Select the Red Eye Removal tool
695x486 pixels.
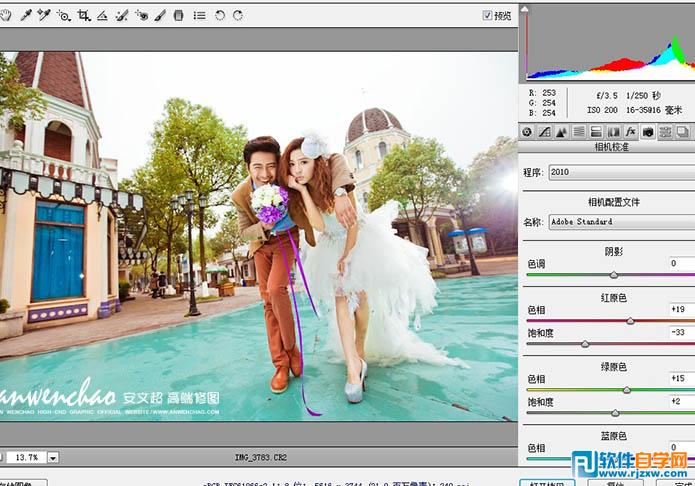click(141, 16)
